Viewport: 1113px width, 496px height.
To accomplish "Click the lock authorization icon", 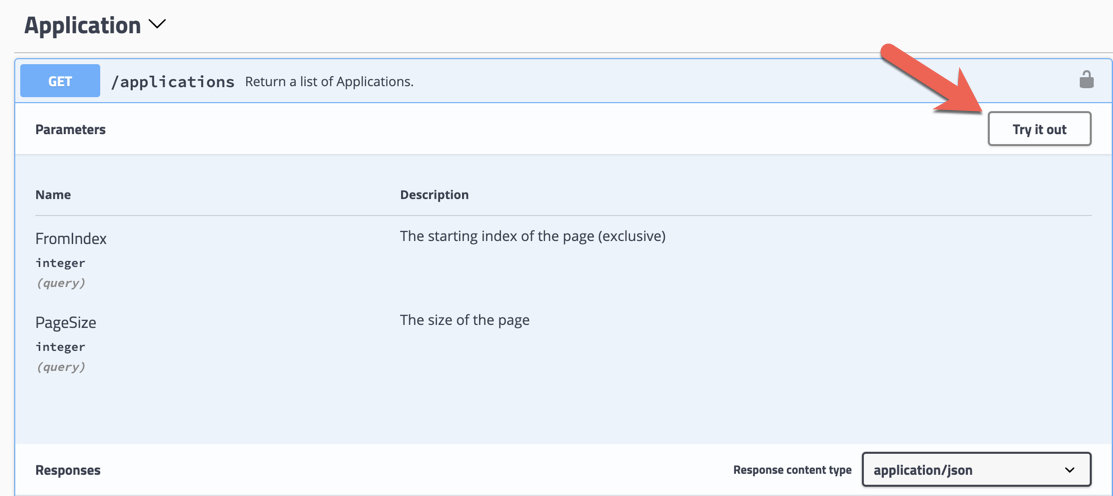I will [1086, 80].
